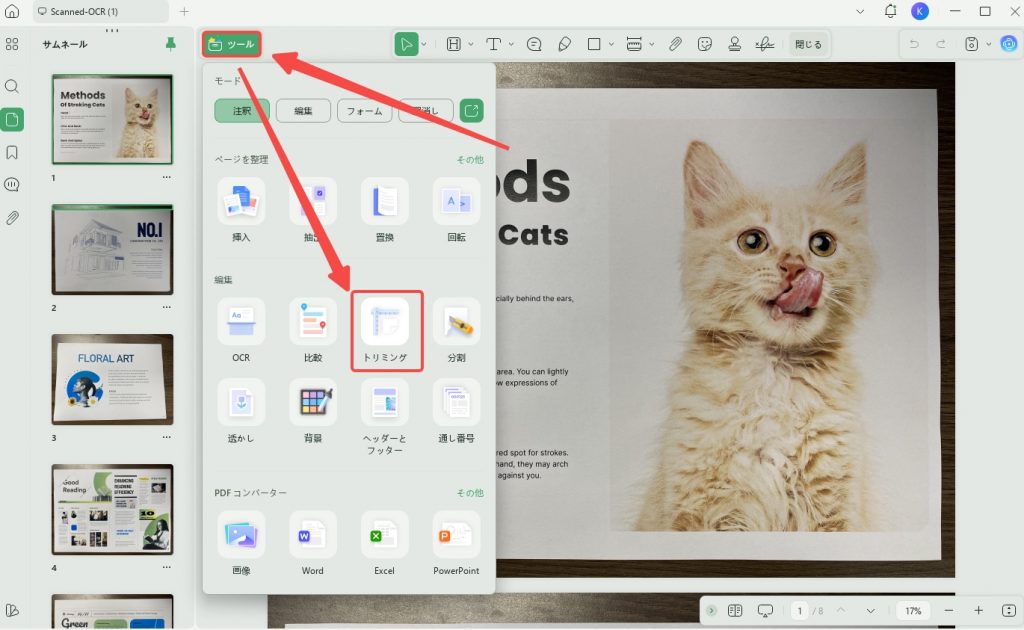Open the sticker tool
The image size is (1024, 630).
tap(705, 44)
